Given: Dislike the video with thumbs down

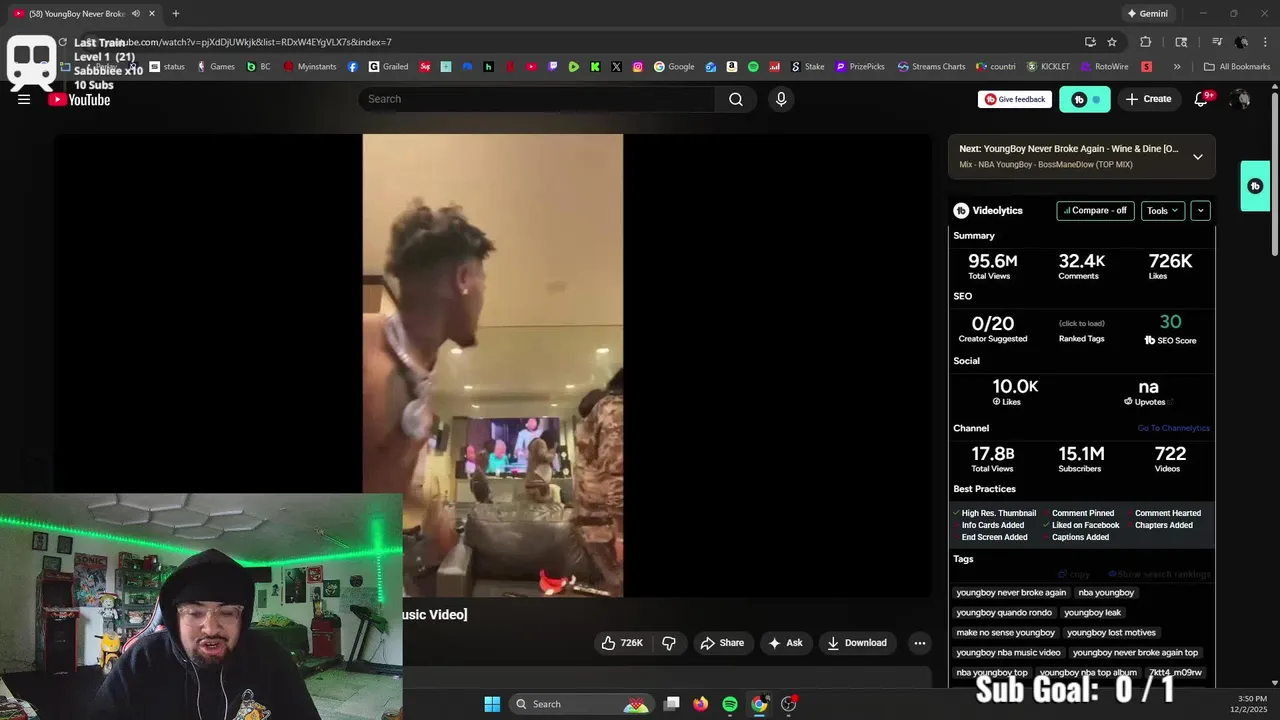Looking at the screenshot, I should (x=669, y=643).
